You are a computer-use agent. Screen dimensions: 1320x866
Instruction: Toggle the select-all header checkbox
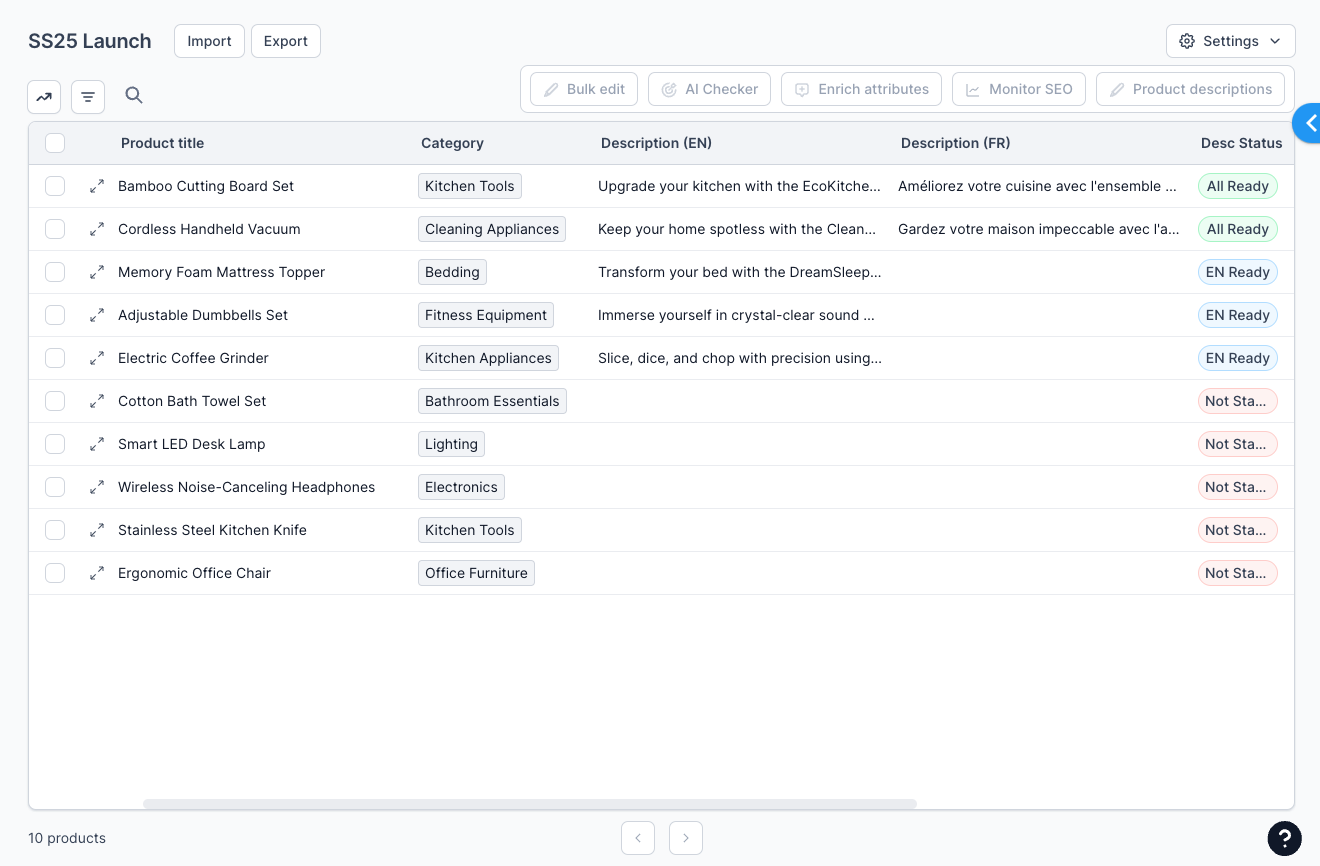[x=55, y=143]
